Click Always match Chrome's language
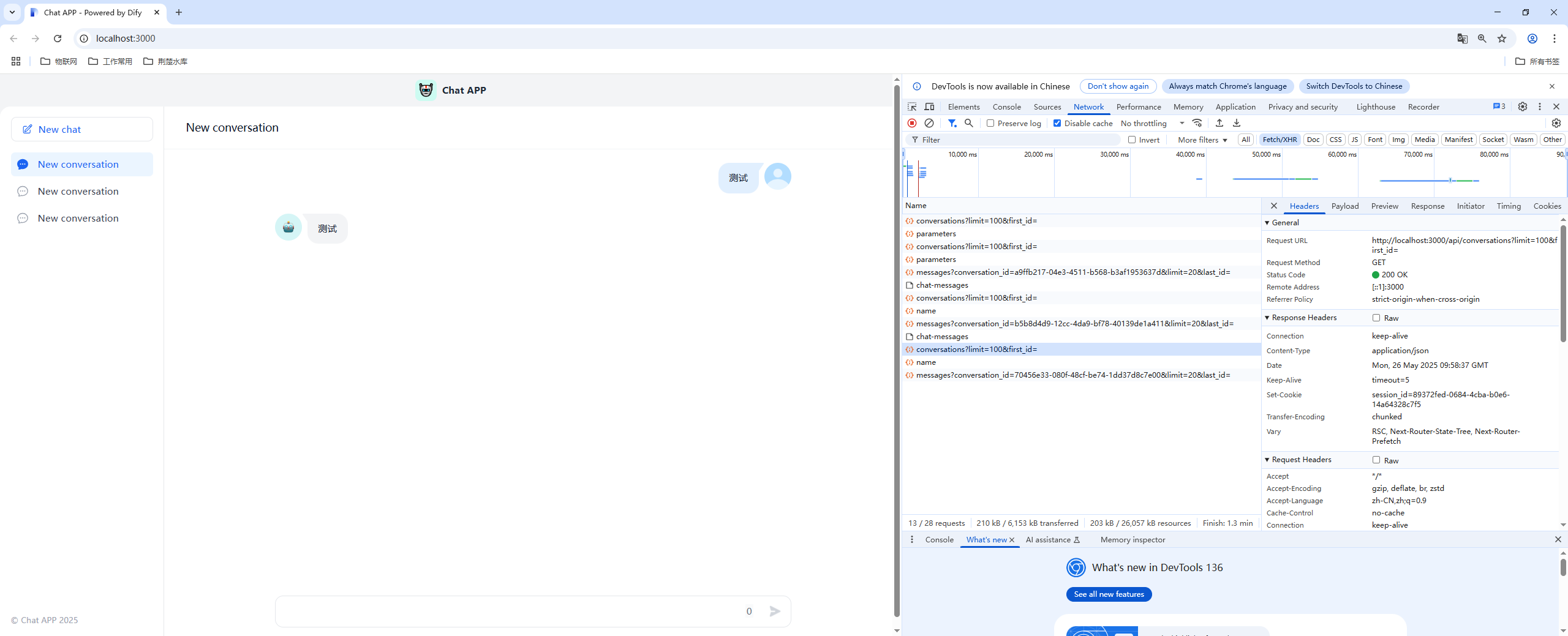This screenshot has height=636, width=1568. tap(1227, 86)
